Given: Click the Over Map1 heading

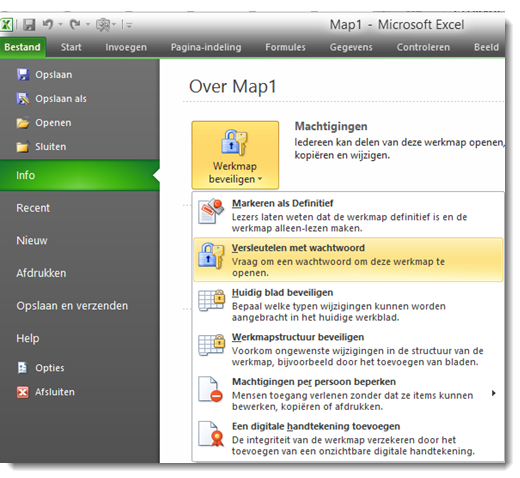Looking at the screenshot, I should click(233, 87).
